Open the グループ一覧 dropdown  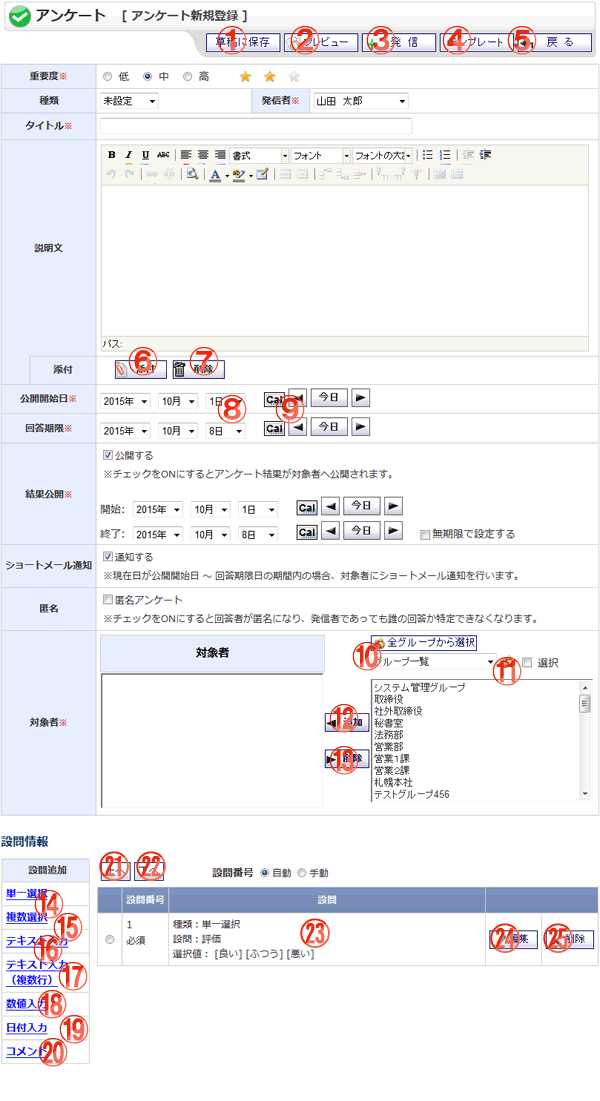pyautogui.click(x=434, y=661)
